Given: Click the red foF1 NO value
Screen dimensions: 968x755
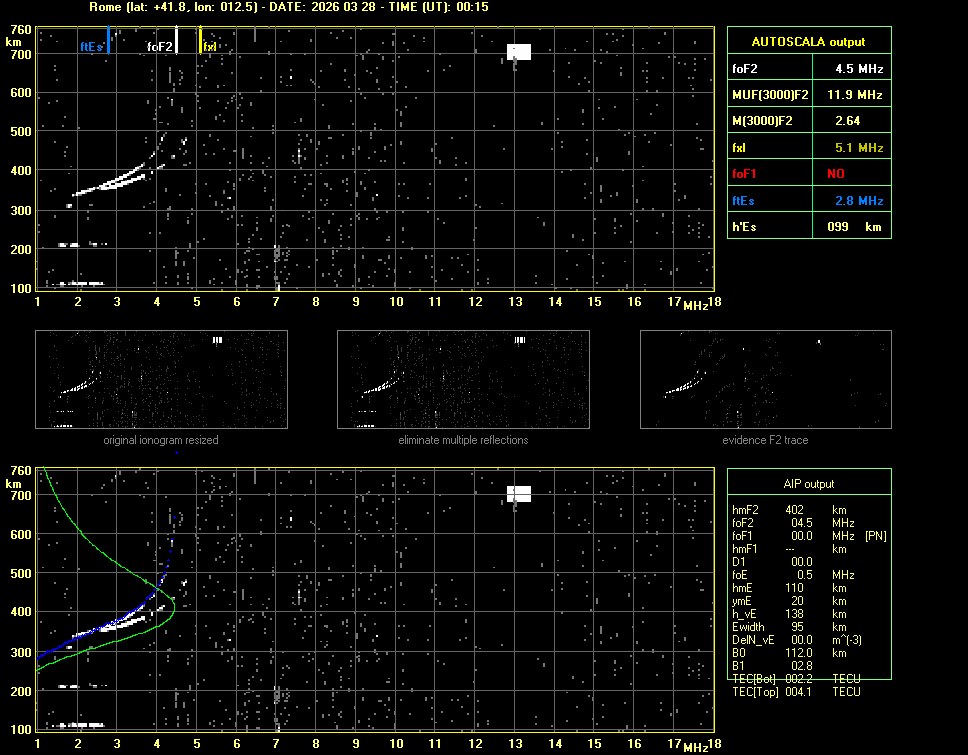Looking at the screenshot, I should pos(849,174).
